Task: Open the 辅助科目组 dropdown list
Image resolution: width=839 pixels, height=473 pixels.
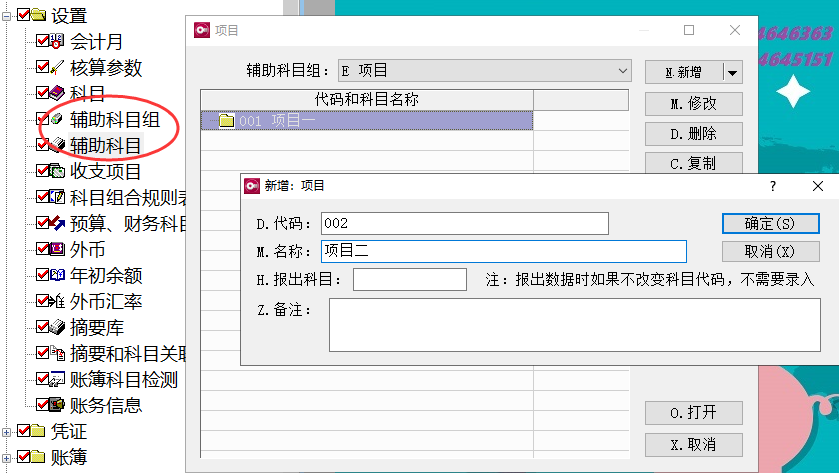Action: 622,71
